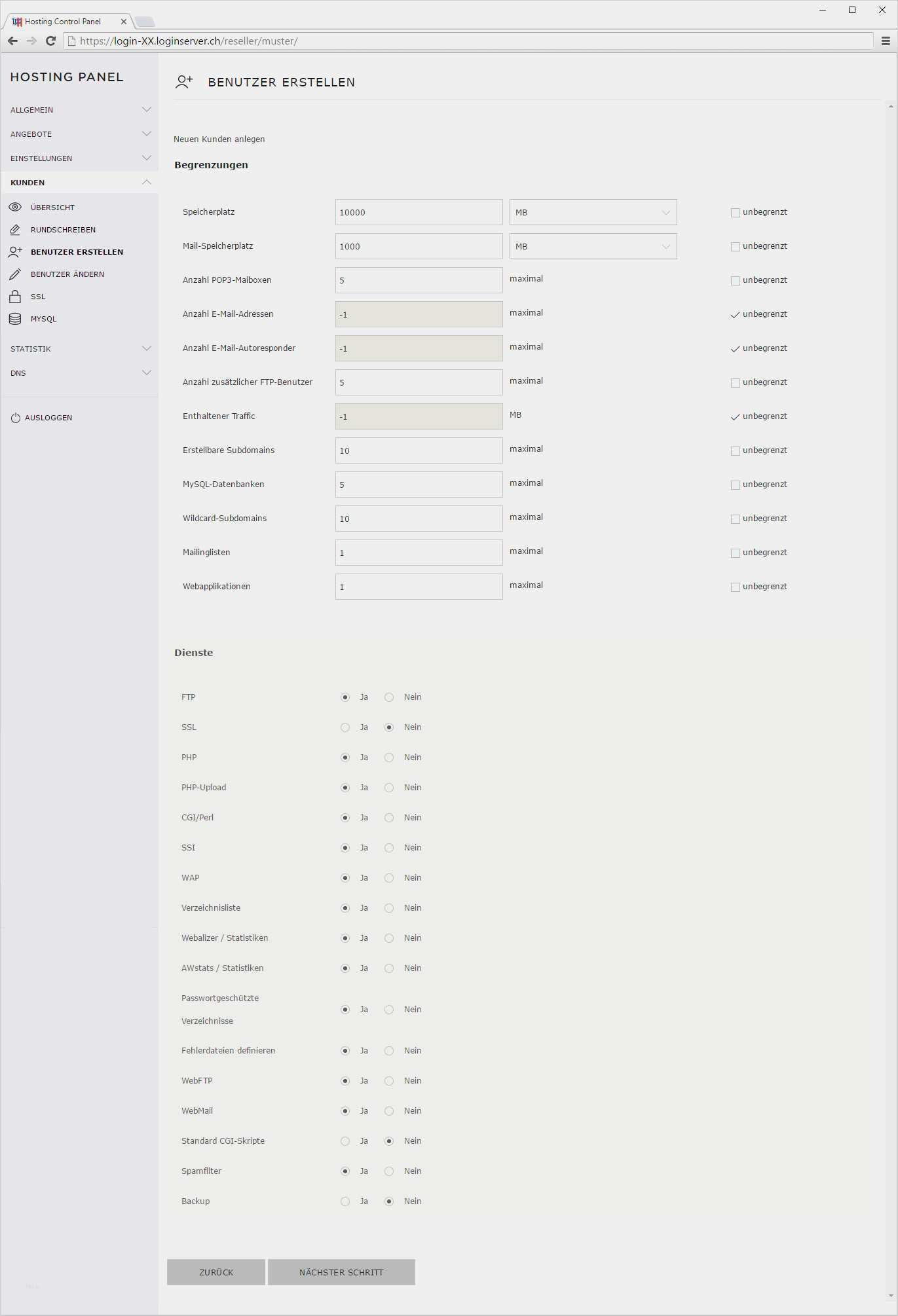Open the browser hamburger menu
This screenshot has width=898, height=1316.
(886, 41)
